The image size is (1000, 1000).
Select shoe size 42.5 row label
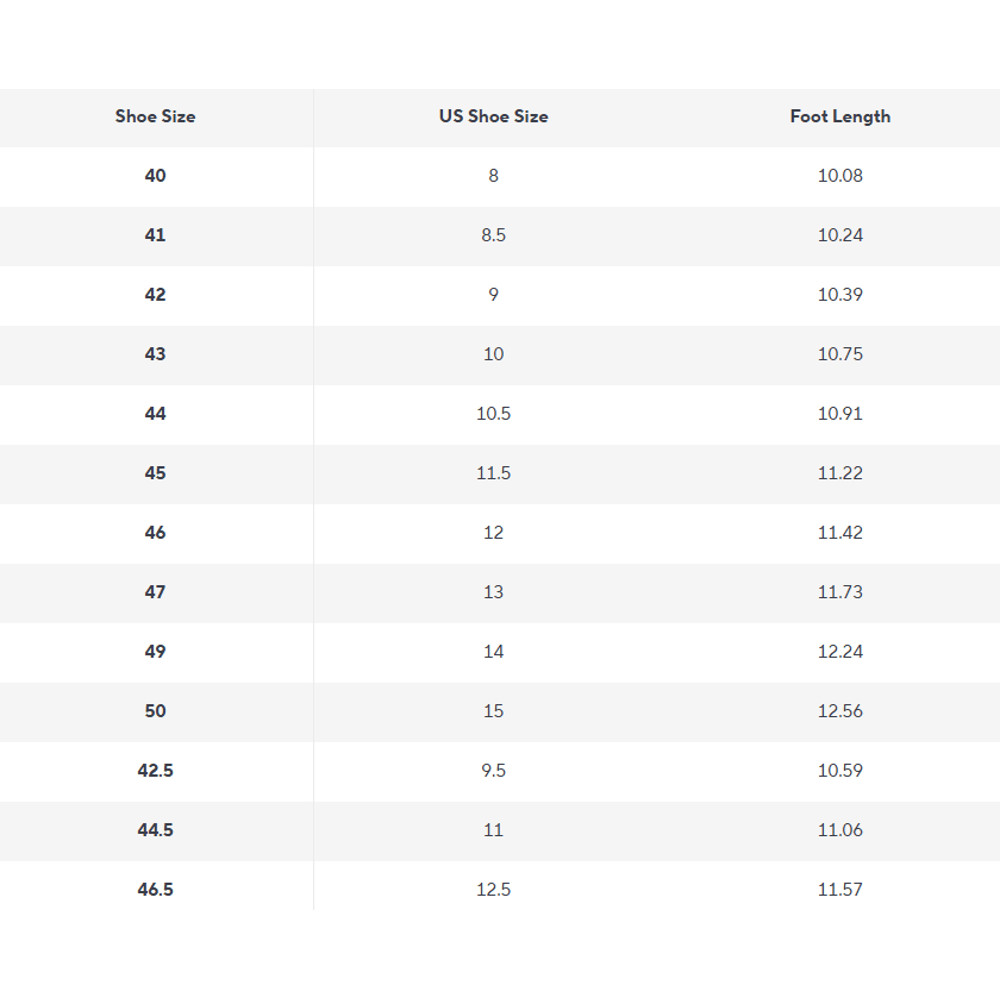155,771
